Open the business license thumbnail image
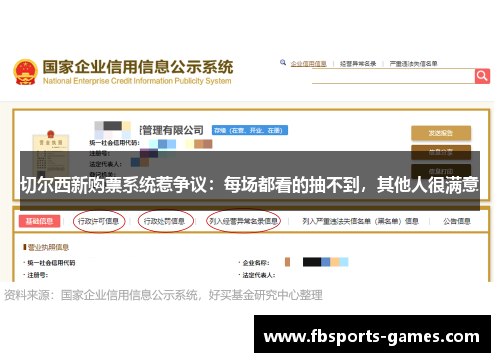Screen dimensions: 500x362 pyautogui.click(x=51, y=153)
